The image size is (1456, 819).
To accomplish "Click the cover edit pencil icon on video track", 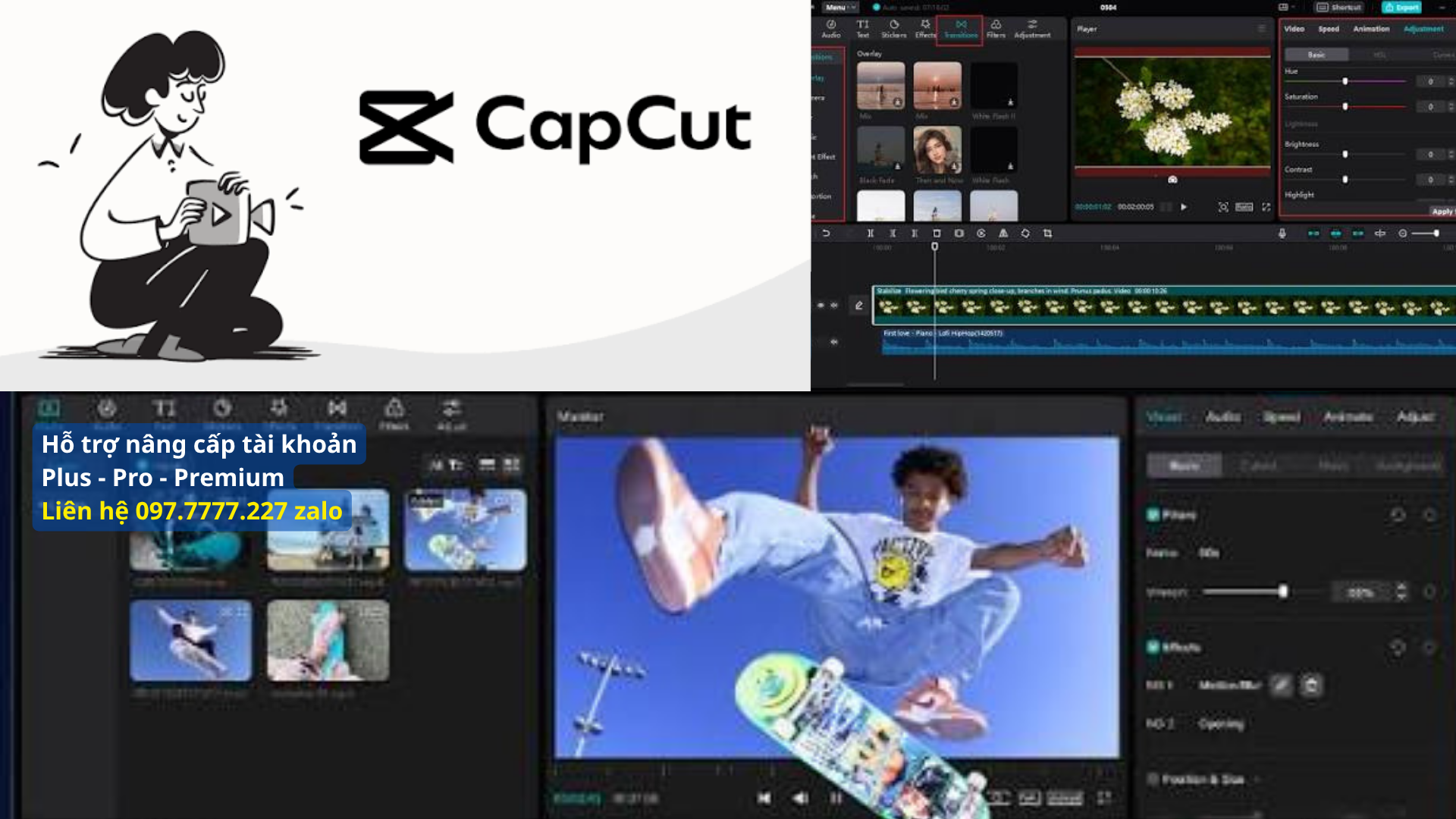I will [x=858, y=306].
